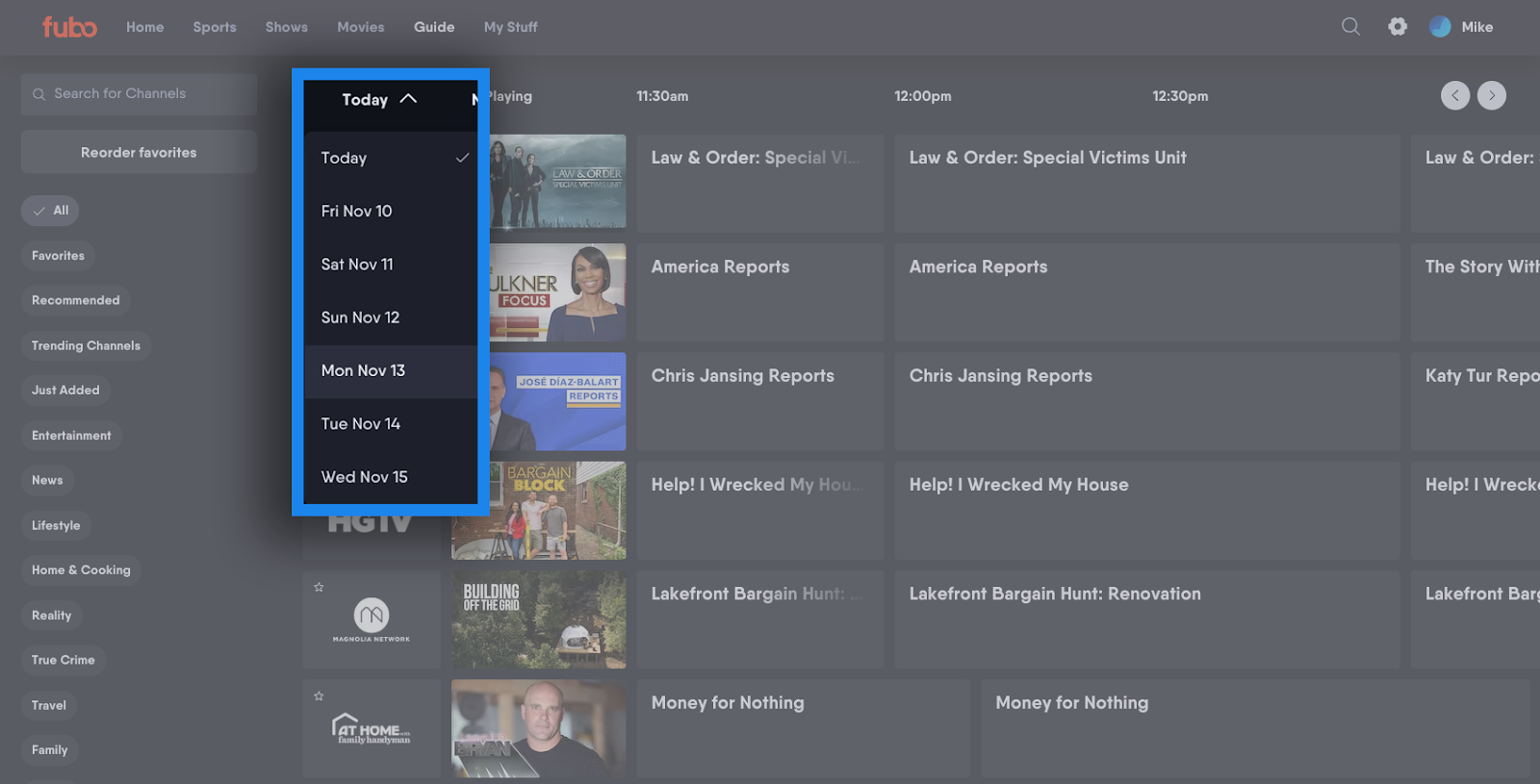Select The Story With listing
This screenshot has width=1540, height=784.
(x=1476, y=292)
